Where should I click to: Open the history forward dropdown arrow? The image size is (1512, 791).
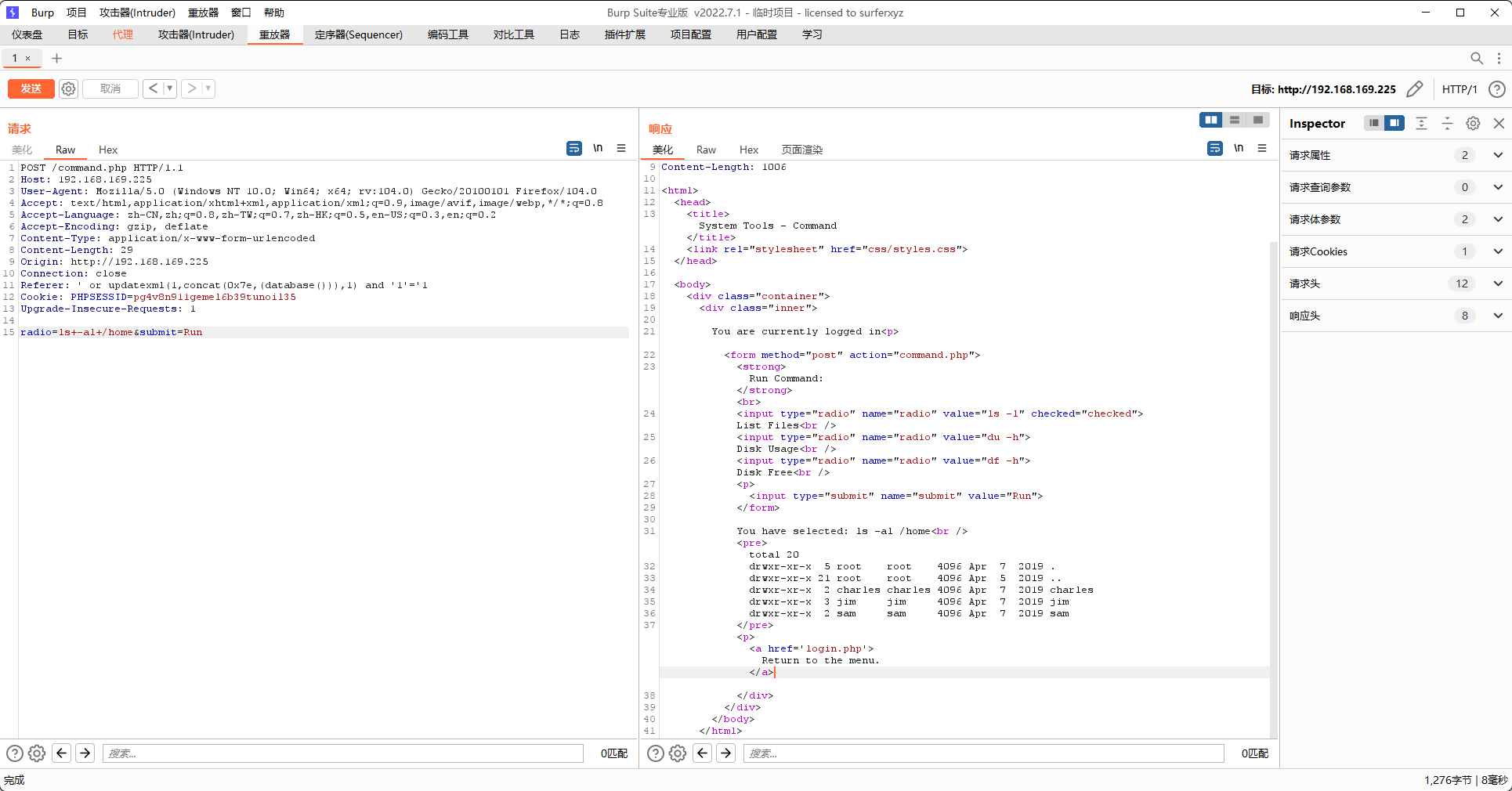(x=208, y=88)
